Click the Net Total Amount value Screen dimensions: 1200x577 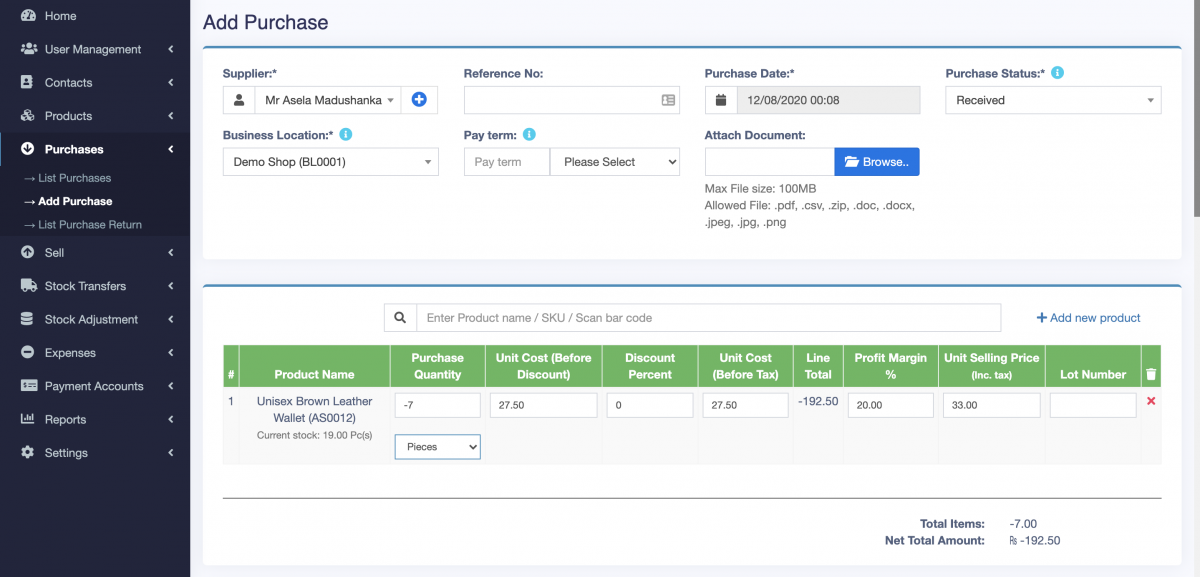(x=1034, y=540)
